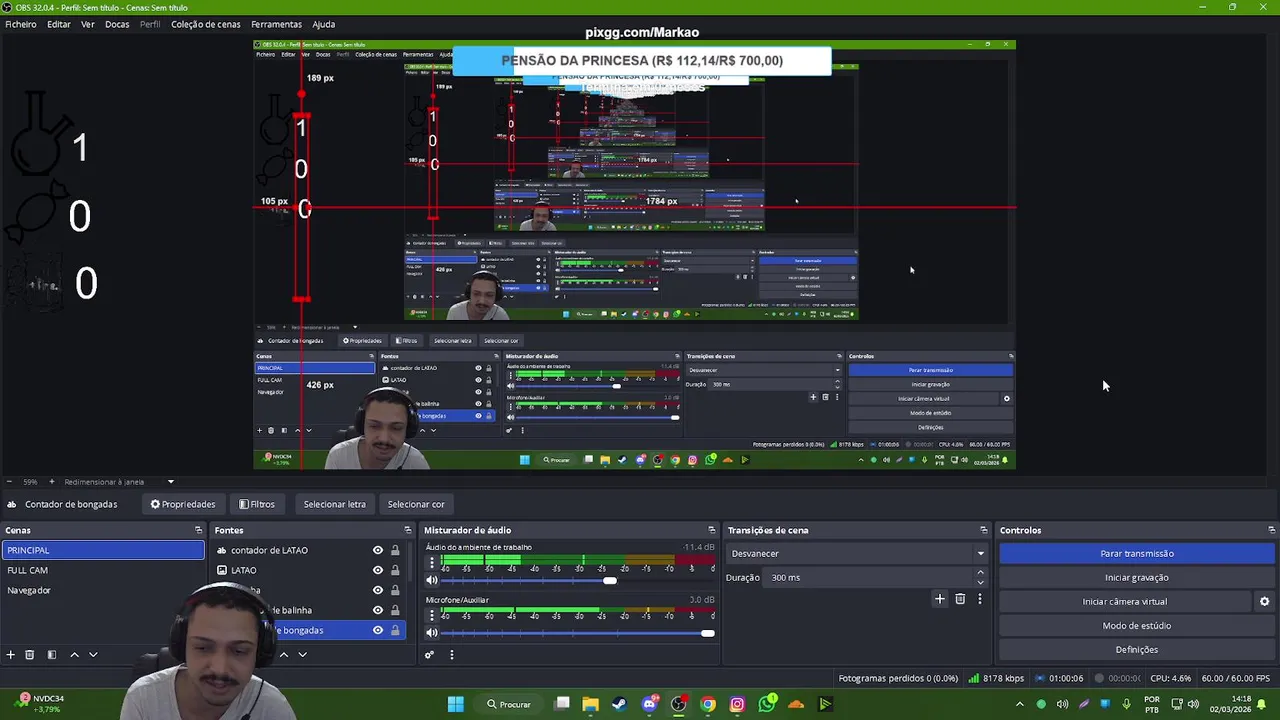Add a new scene transition
This screenshot has height=720, width=1280.
(x=939, y=599)
